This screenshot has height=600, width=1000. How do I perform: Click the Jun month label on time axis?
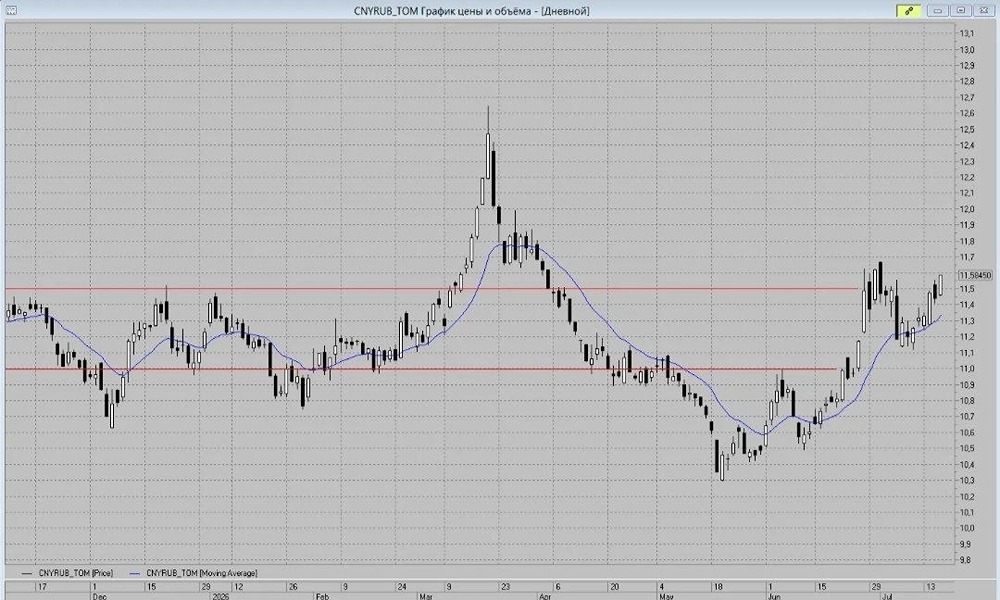pyautogui.click(x=774, y=596)
